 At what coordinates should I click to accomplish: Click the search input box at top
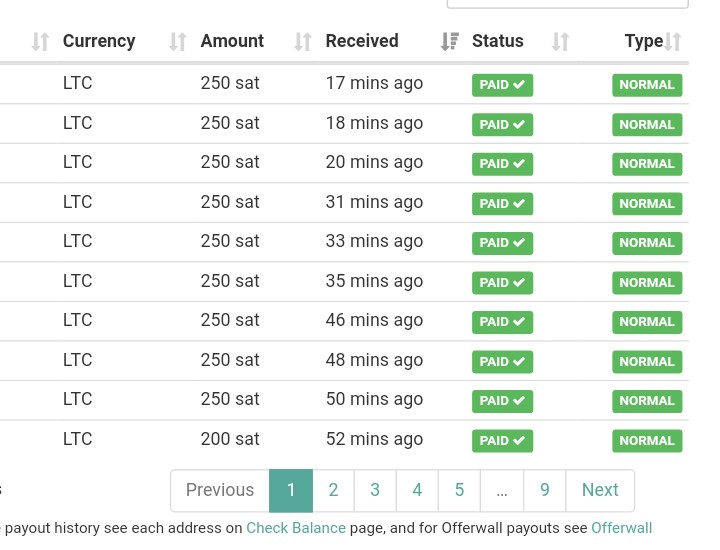point(568,4)
